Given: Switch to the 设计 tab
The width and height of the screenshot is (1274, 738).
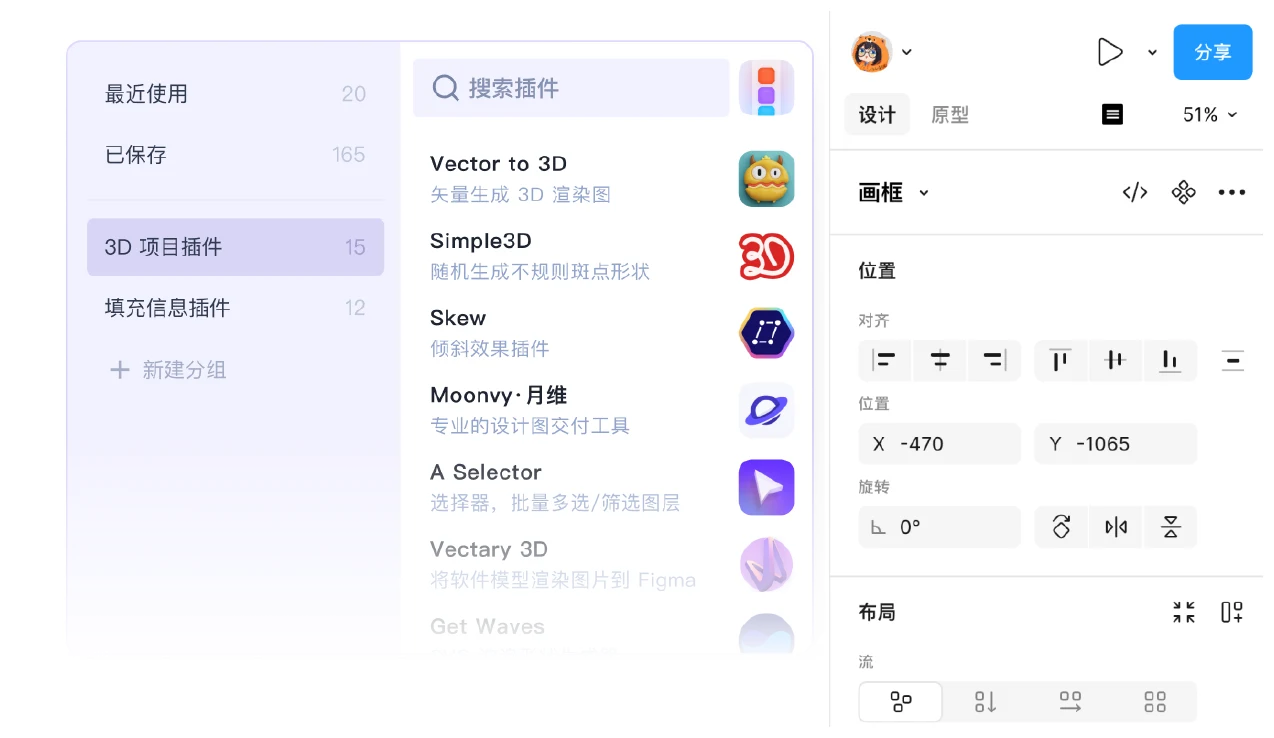Looking at the screenshot, I should click(x=877, y=115).
